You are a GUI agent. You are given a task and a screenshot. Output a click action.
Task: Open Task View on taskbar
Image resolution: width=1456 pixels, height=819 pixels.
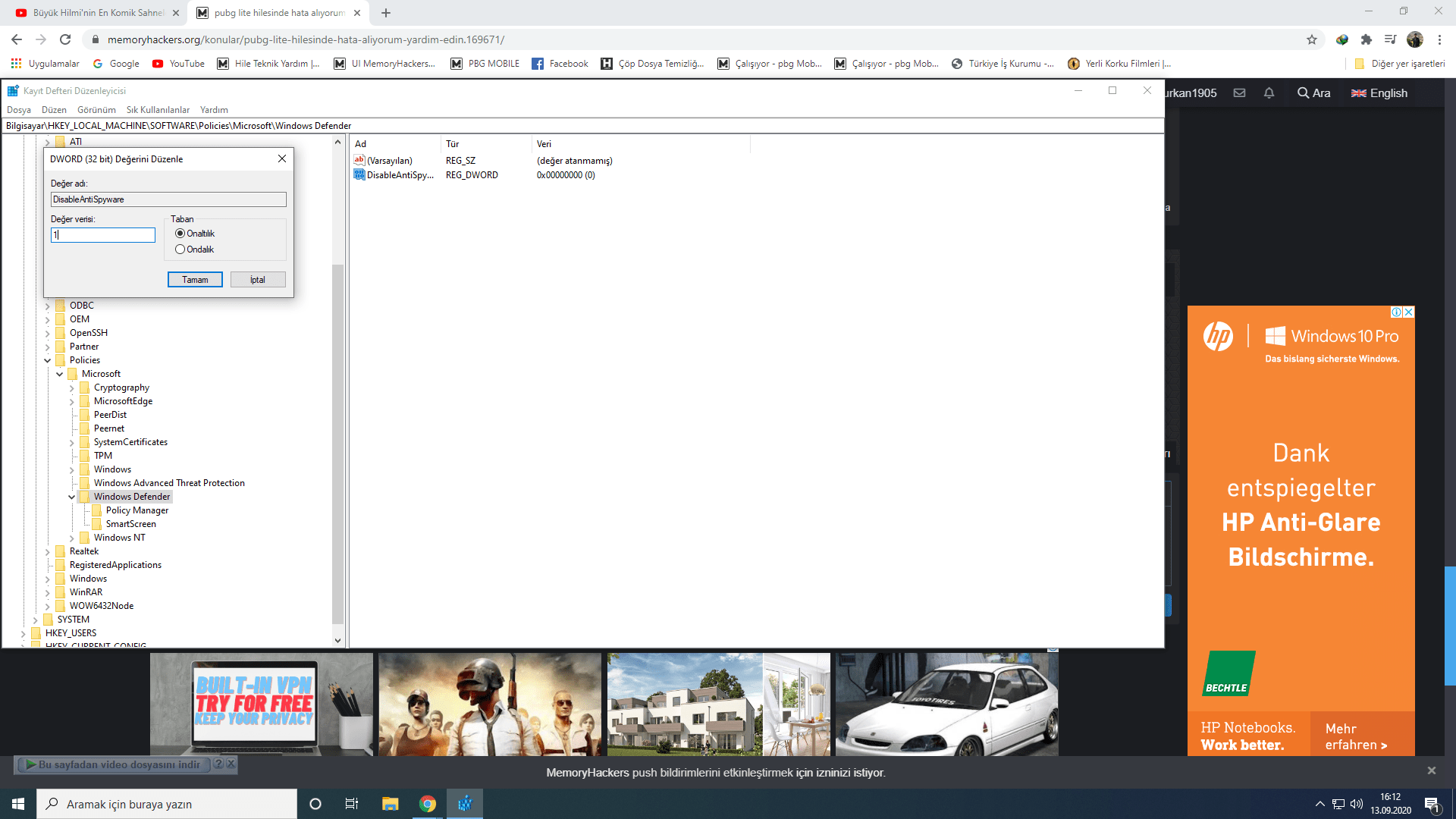[x=352, y=804]
